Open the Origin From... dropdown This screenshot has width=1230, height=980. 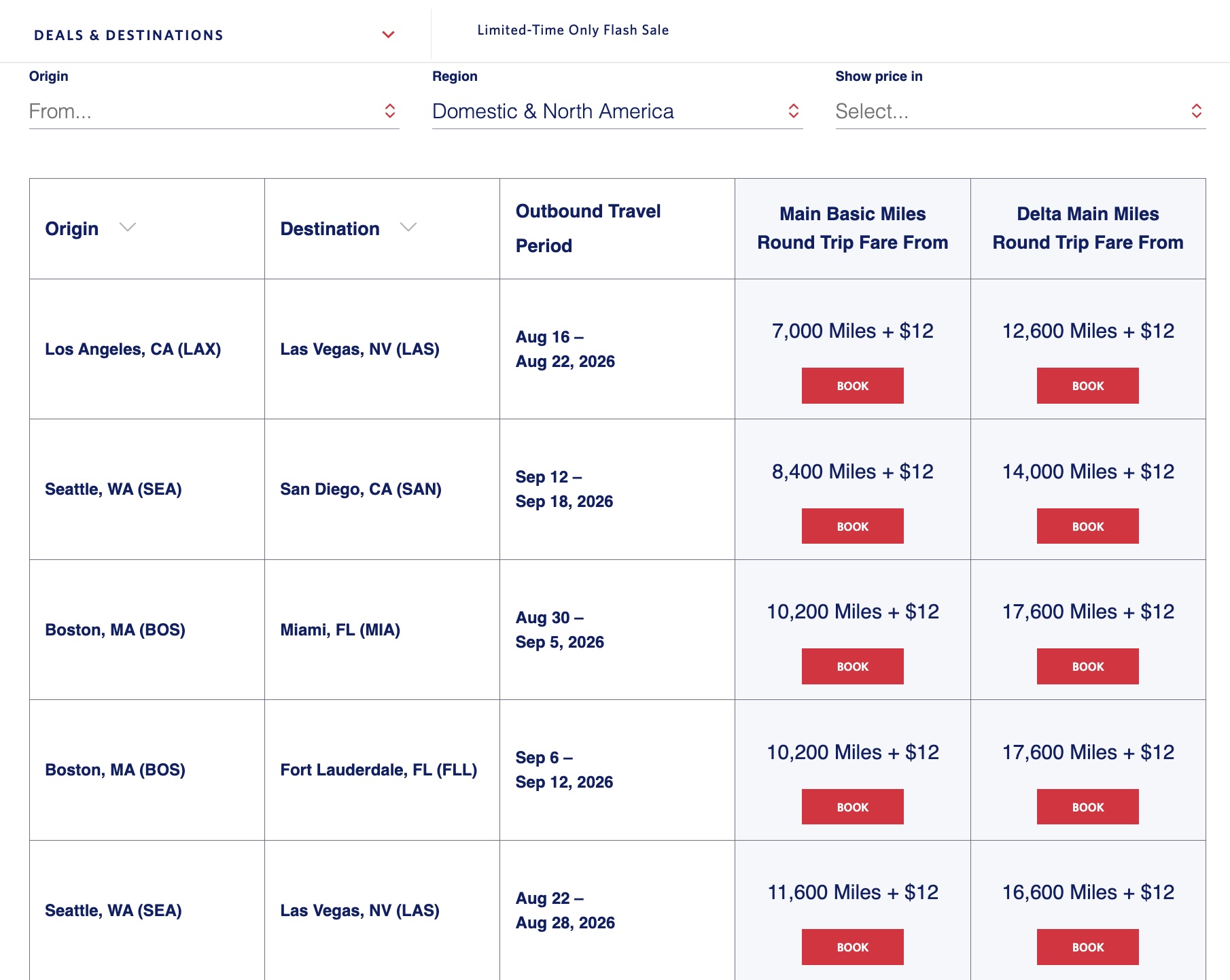coord(213,111)
